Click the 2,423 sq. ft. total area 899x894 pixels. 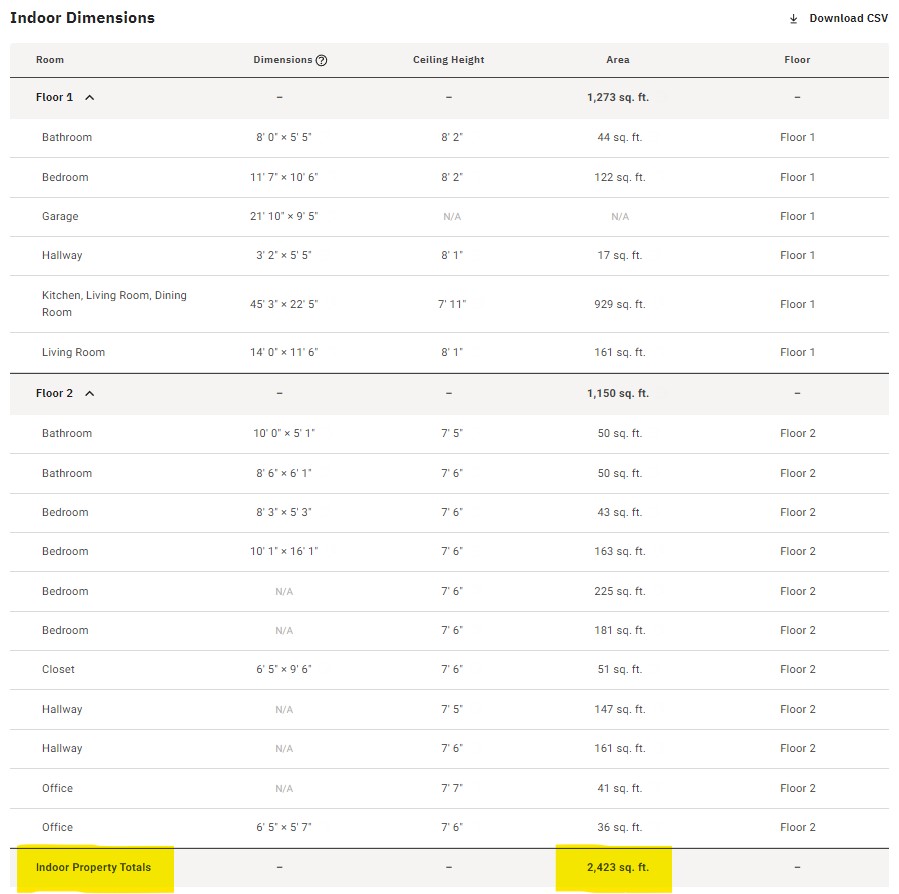pyautogui.click(x=618, y=867)
